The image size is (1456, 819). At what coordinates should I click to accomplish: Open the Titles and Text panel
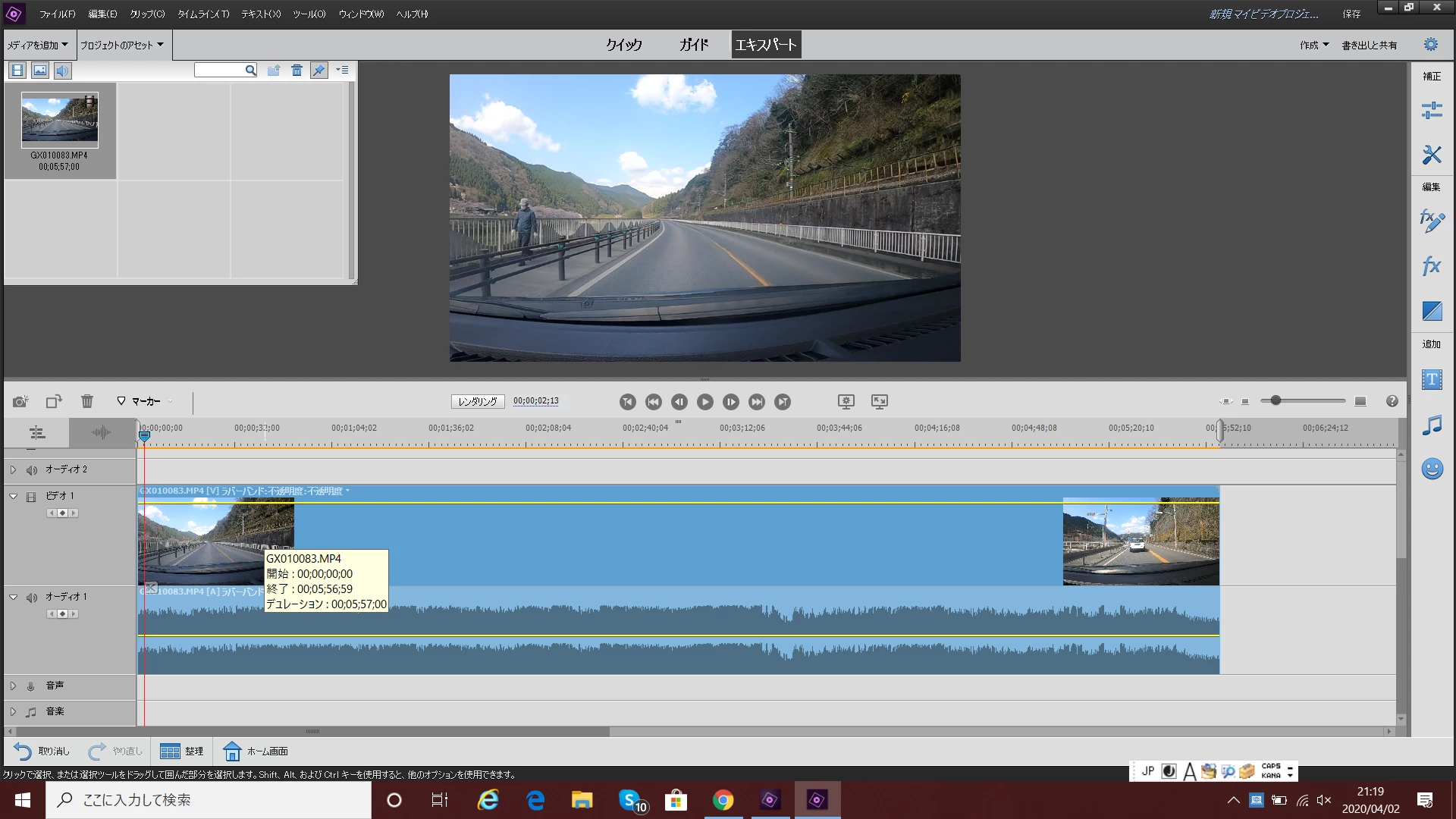coord(1431,380)
